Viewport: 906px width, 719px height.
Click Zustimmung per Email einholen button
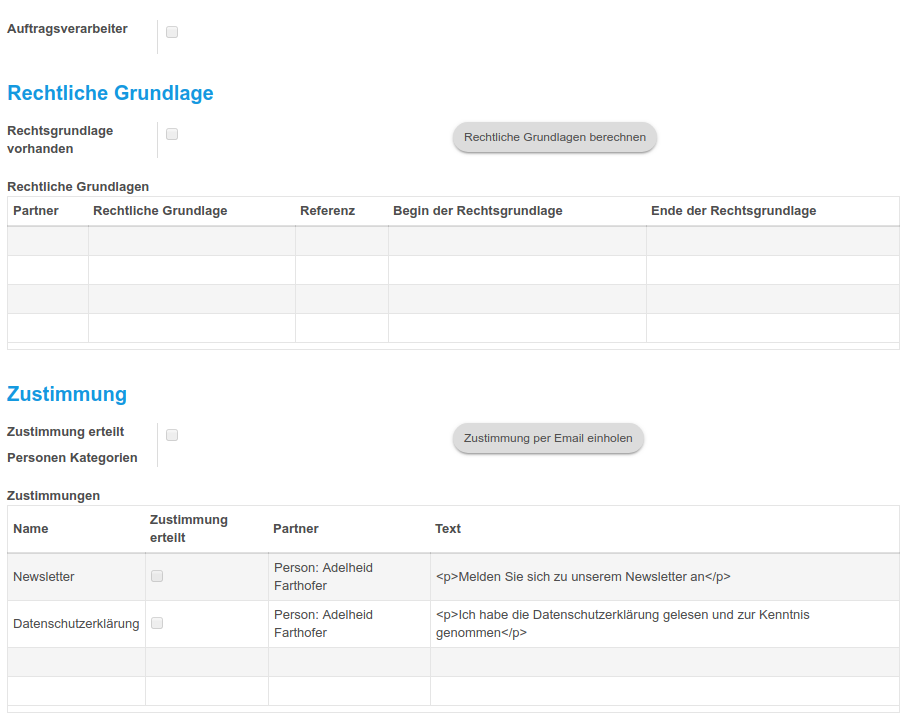pyautogui.click(x=548, y=438)
